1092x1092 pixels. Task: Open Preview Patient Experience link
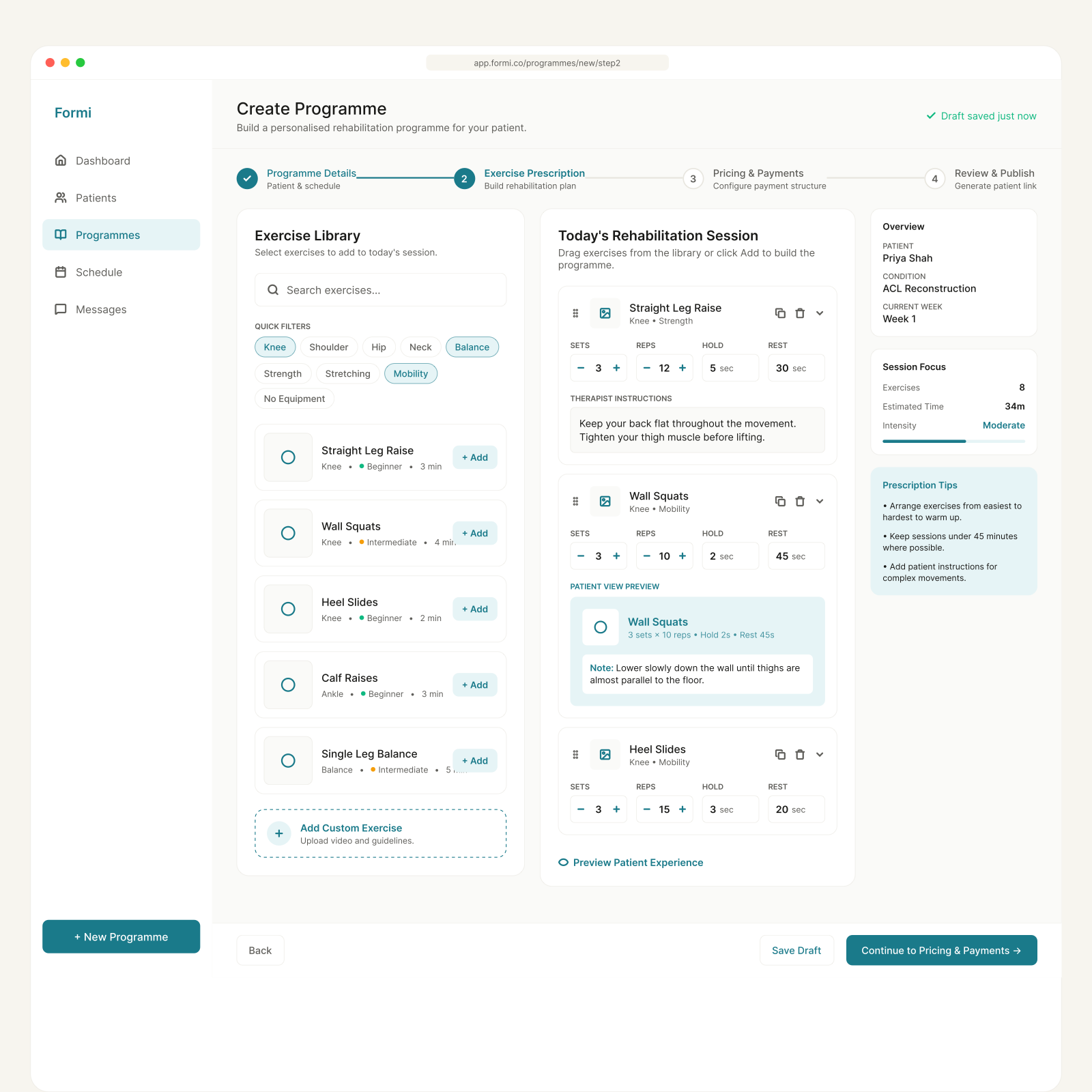click(631, 863)
